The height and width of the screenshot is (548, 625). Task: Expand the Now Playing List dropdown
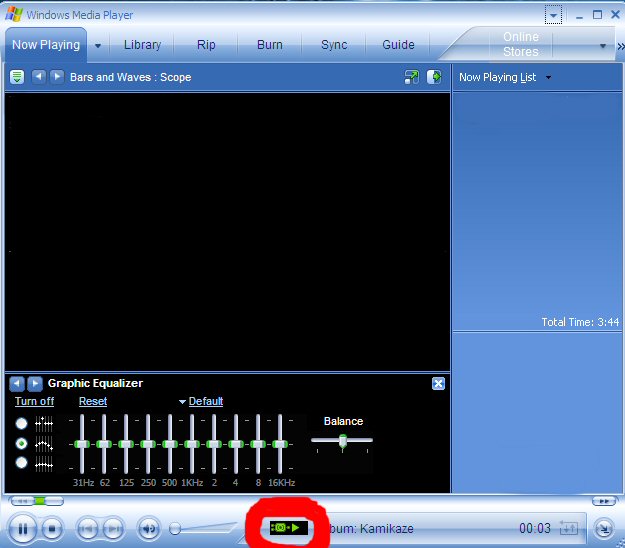click(x=548, y=78)
